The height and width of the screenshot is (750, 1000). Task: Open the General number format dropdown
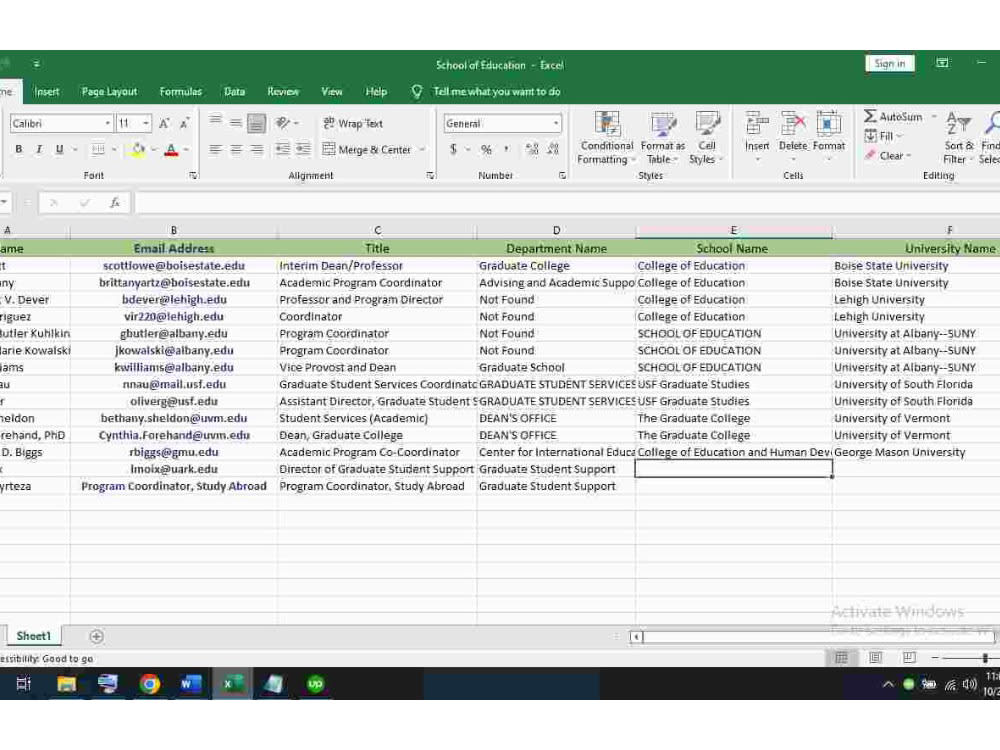click(555, 123)
